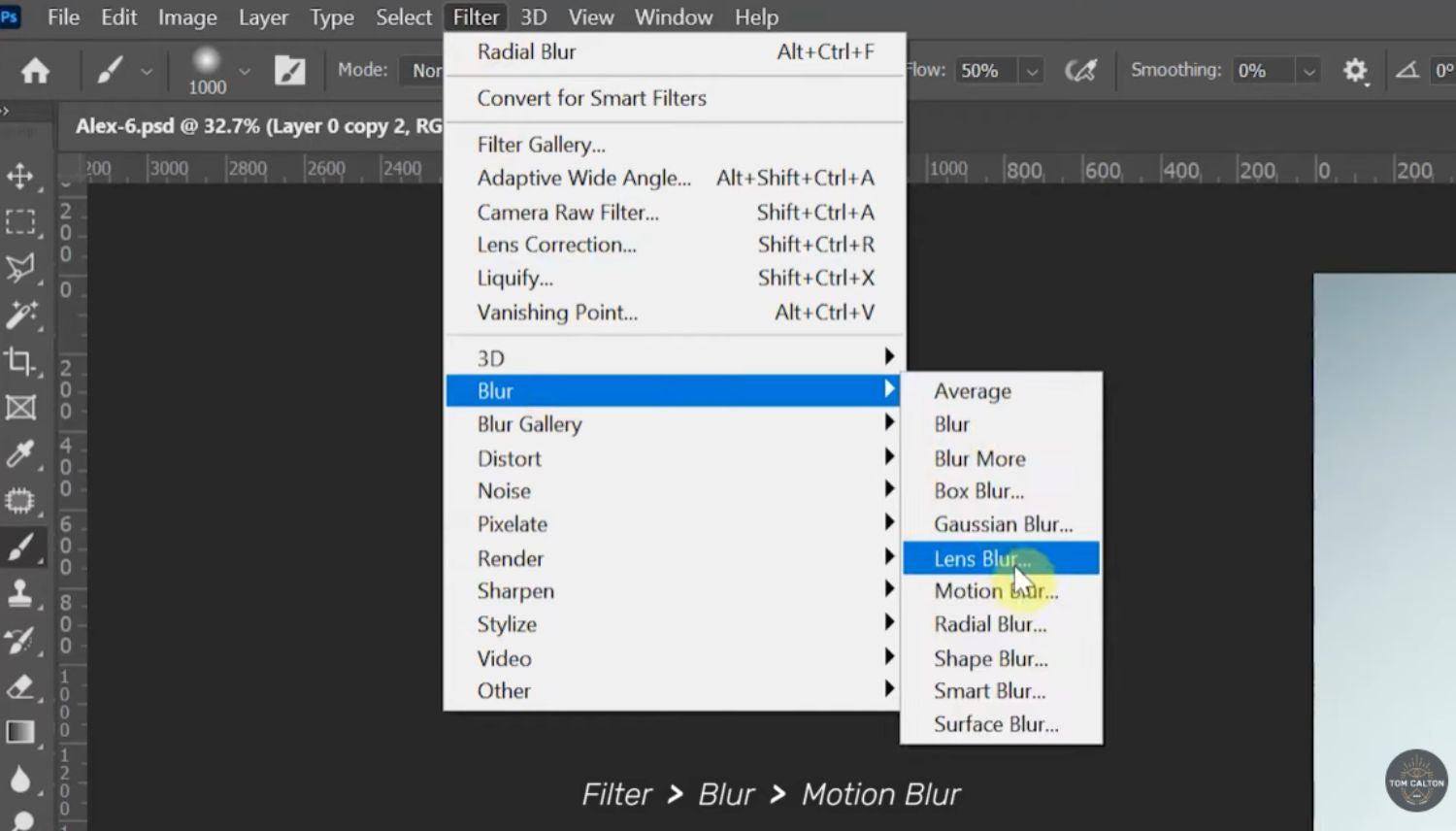This screenshot has width=1456, height=831.
Task: Expand the Blur Gallery submenu
Action: 674,424
